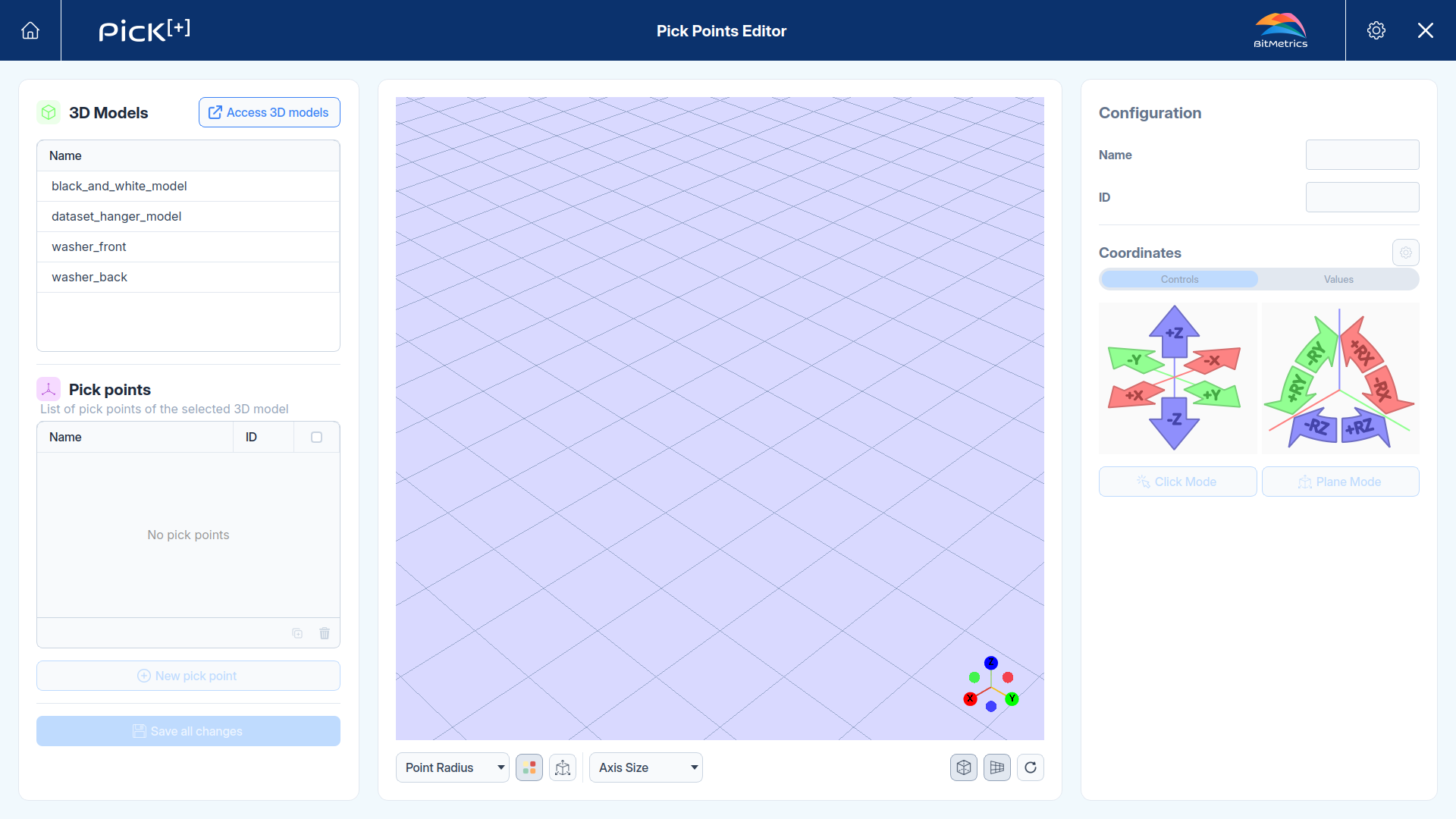The height and width of the screenshot is (819, 1456).
Task: Click red X axis gizmo ball
Action: click(970, 698)
